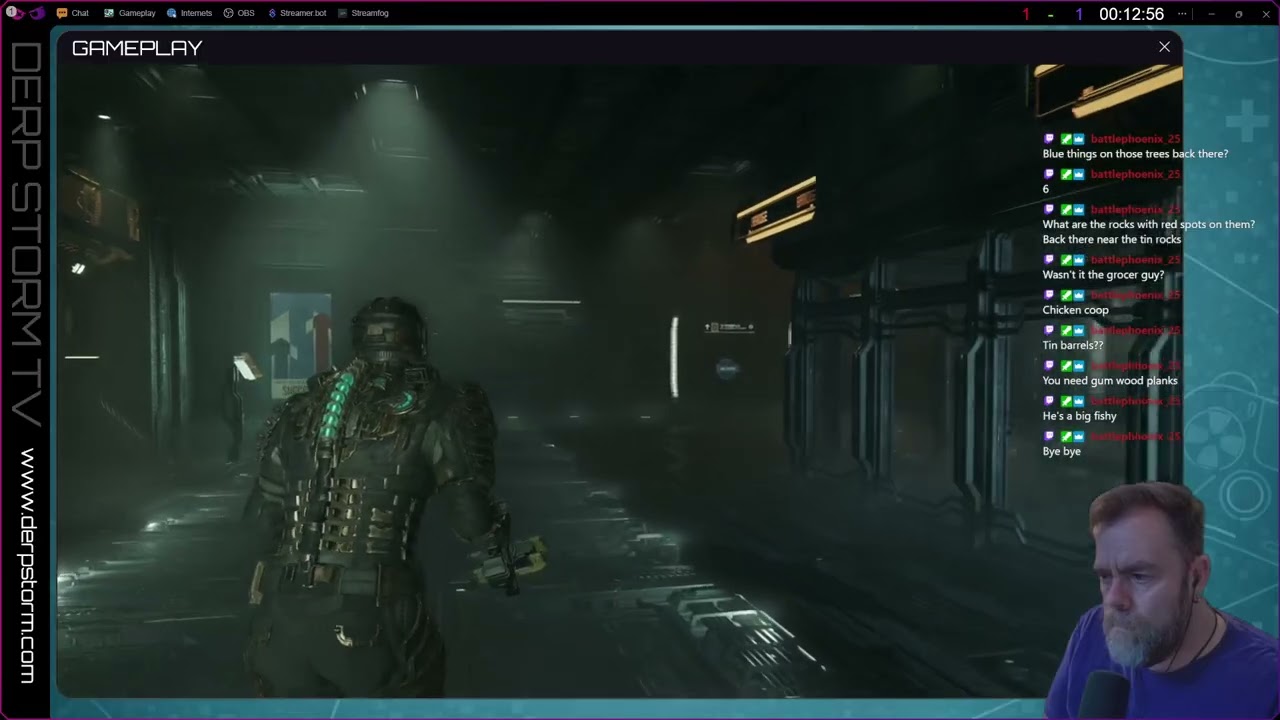Click chat message 'What are the rocks with red spots'
Viewport: 1280px width, 720px height.
point(1148,232)
